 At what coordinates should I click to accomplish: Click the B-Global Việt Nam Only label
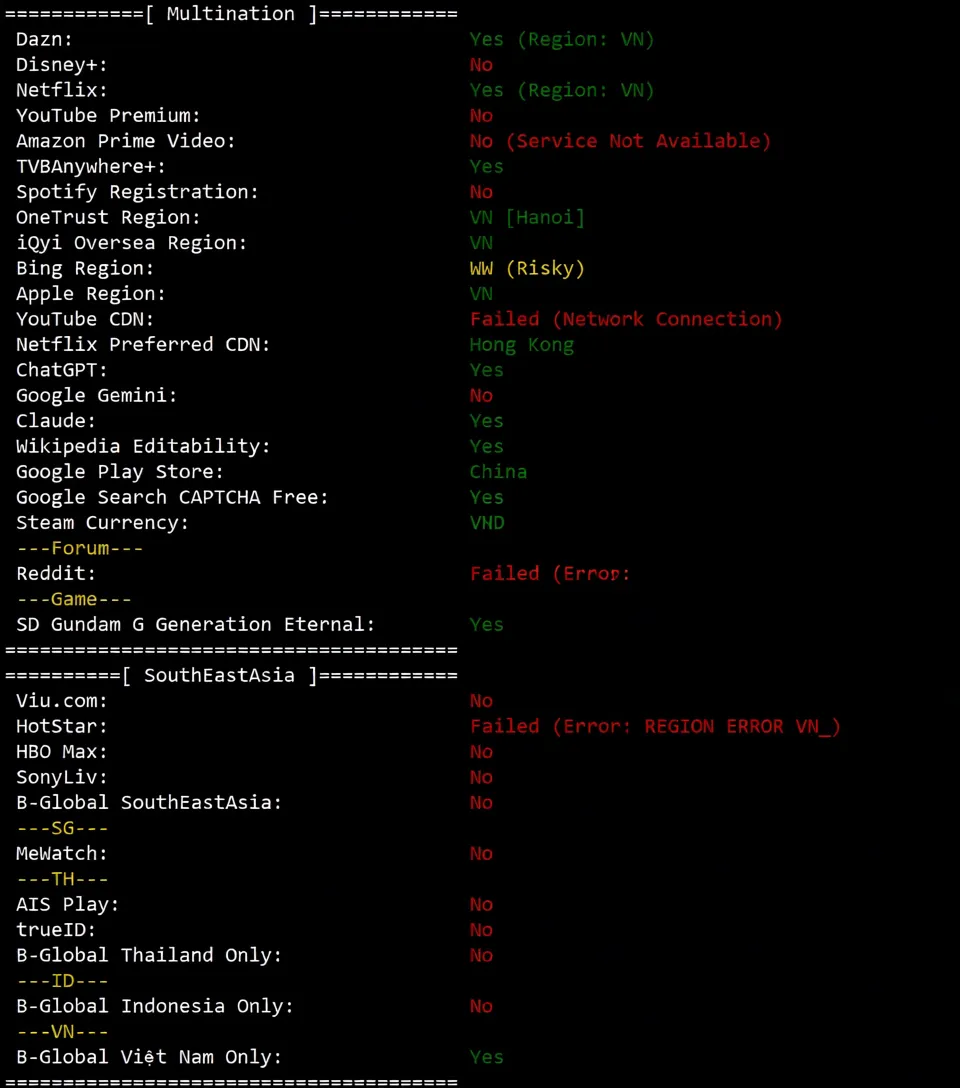point(148,1057)
